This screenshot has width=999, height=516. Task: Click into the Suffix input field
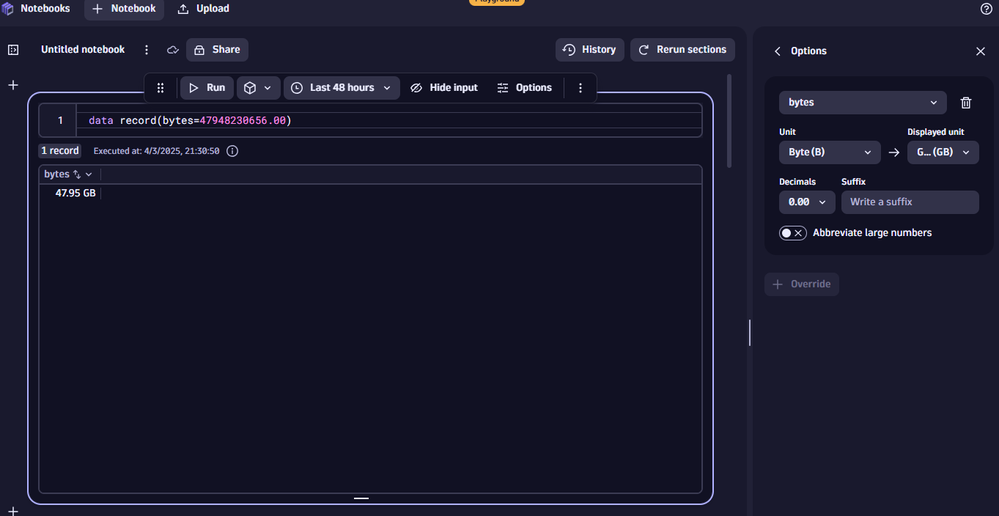tap(909, 202)
